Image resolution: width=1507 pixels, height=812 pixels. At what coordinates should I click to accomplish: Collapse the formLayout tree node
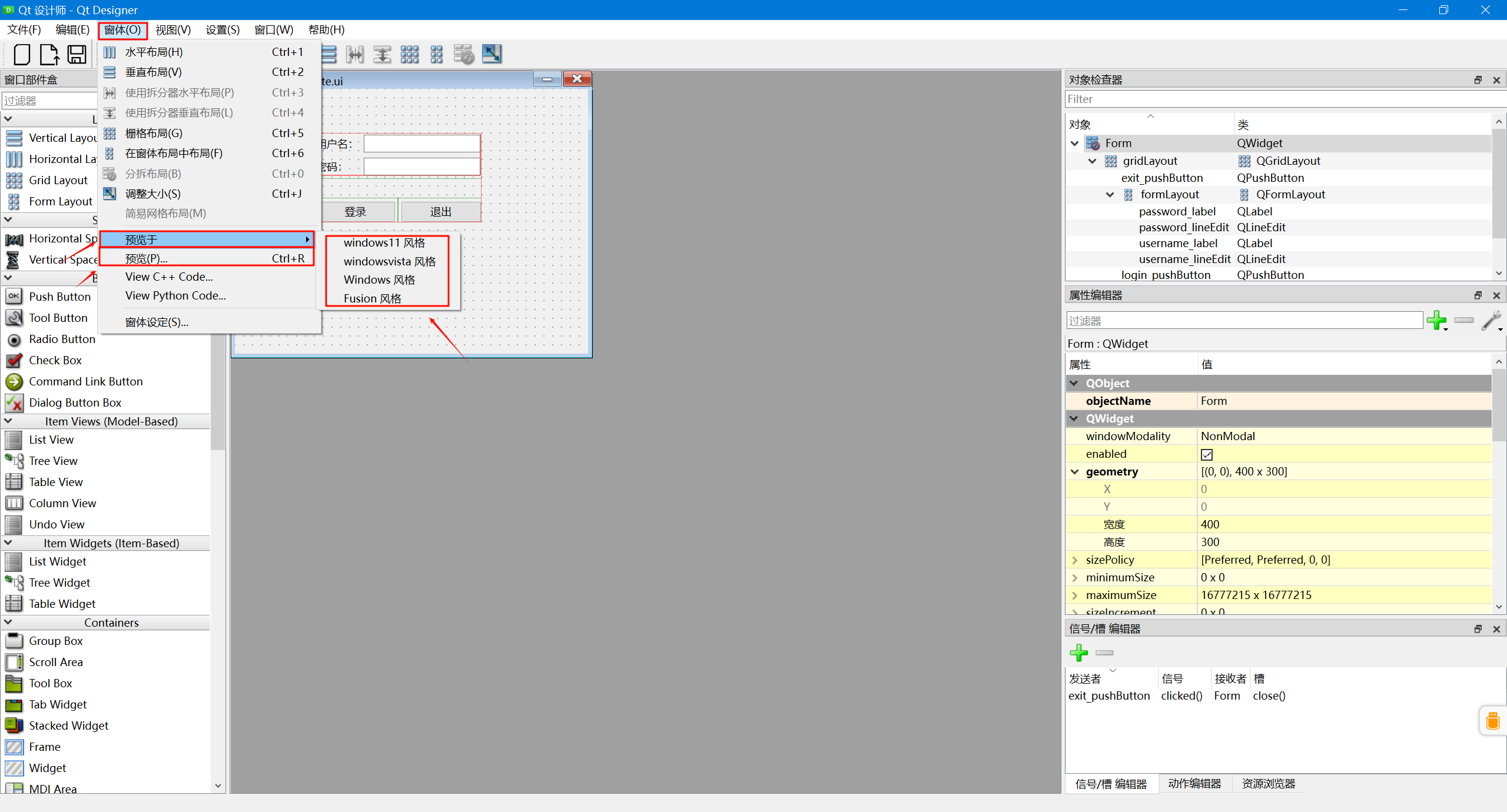pyautogui.click(x=1110, y=195)
